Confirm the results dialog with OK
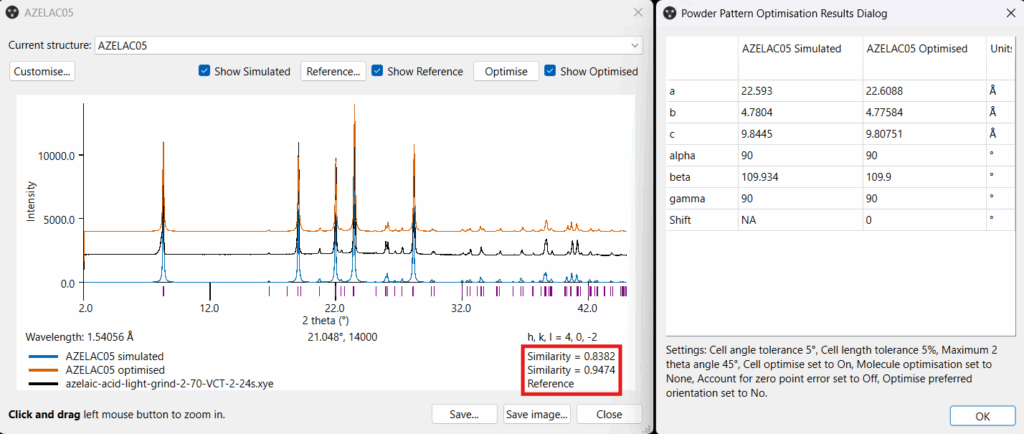Viewport: 1024px width, 434px height. point(982,415)
